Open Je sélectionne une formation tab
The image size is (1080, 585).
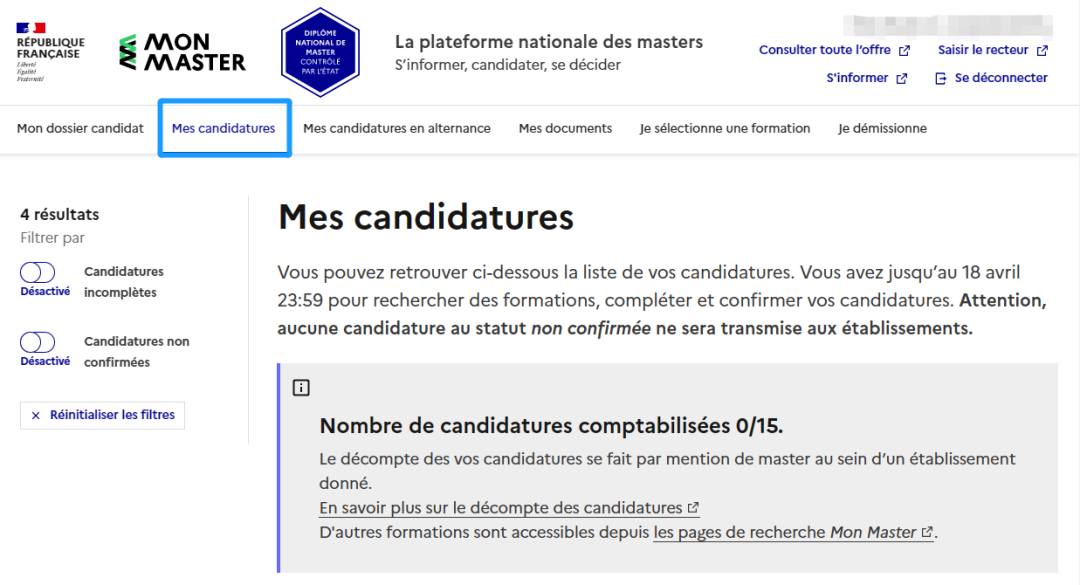[x=725, y=128]
